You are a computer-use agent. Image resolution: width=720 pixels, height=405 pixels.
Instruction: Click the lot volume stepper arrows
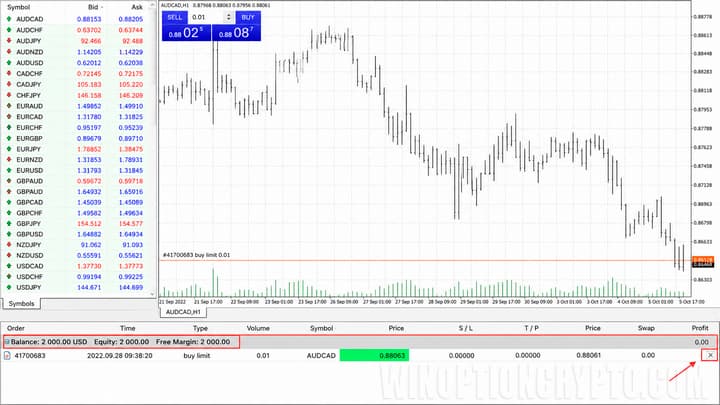[229, 17]
